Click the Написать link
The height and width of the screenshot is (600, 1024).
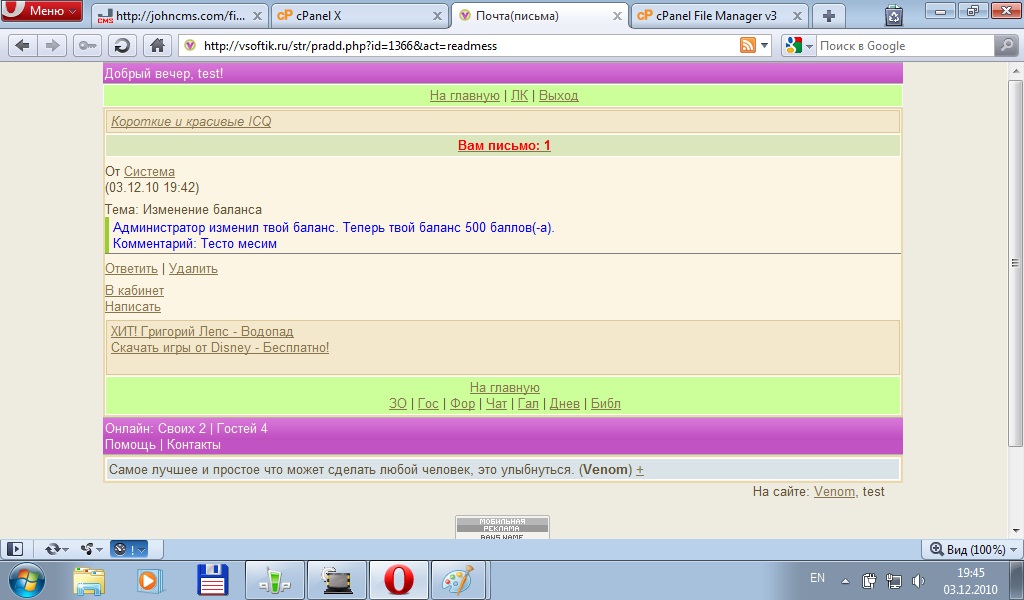click(x=133, y=306)
